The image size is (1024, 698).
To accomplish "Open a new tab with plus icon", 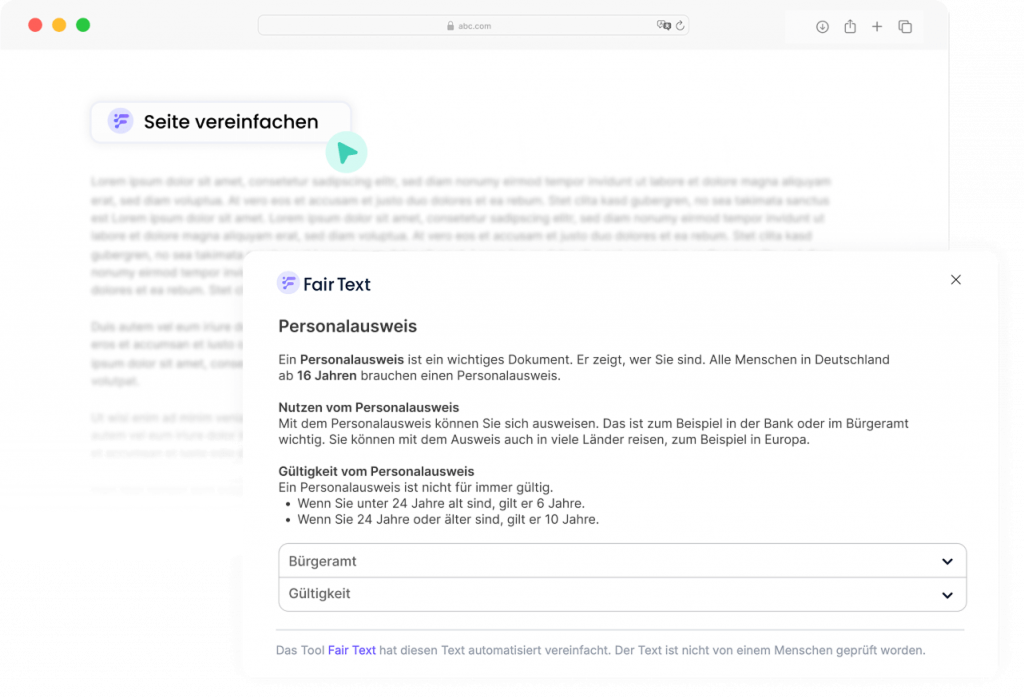I will point(877,27).
